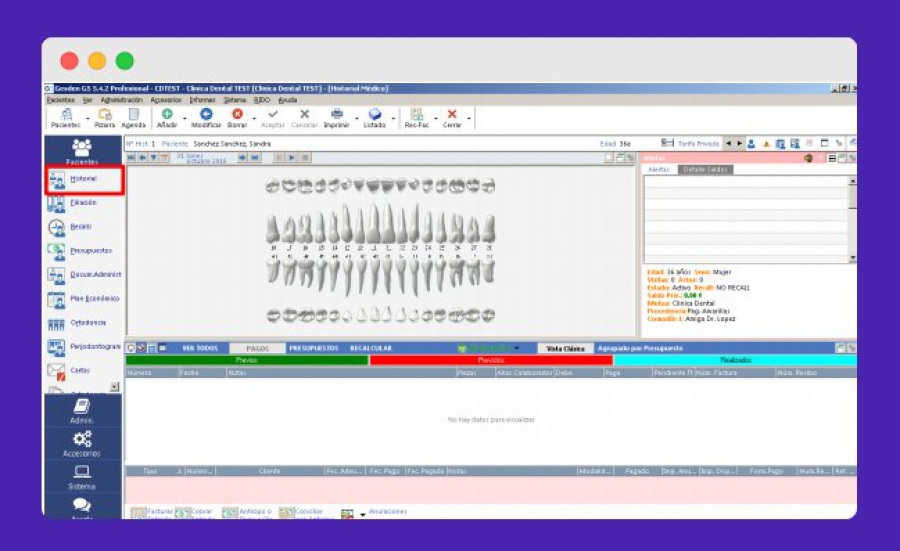900x551 pixels.
Task: Click the red Previstos bar
Action: point(491,360)
